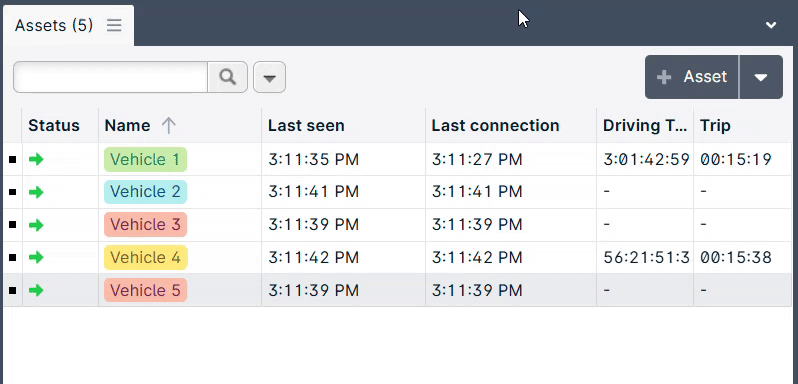
Task: Focus the asset search input field
Action: [110, 77]
